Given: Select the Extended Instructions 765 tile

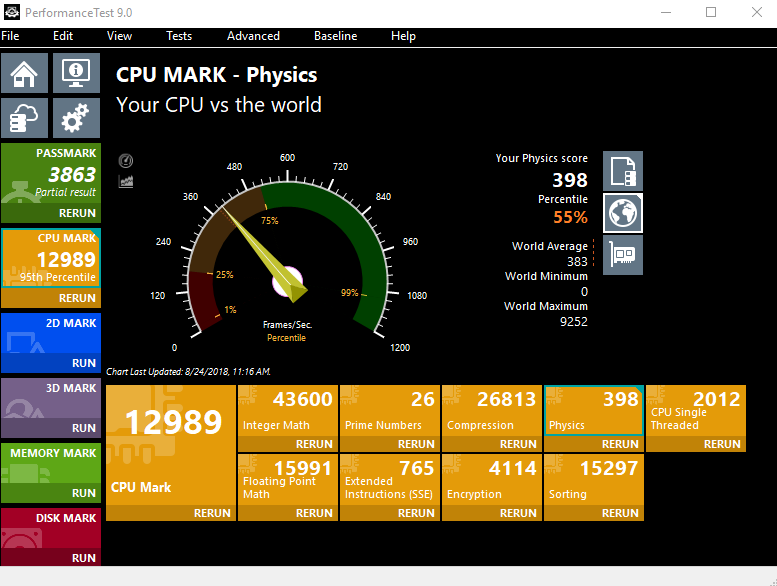Looking at the screenshot, I should tap(390, 479).
